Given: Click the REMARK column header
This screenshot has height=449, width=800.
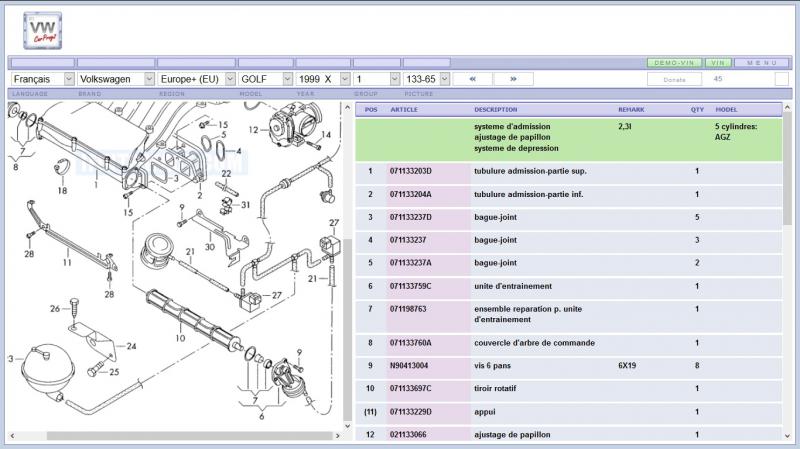Looking at the screenshot, I should coord(631,110).
